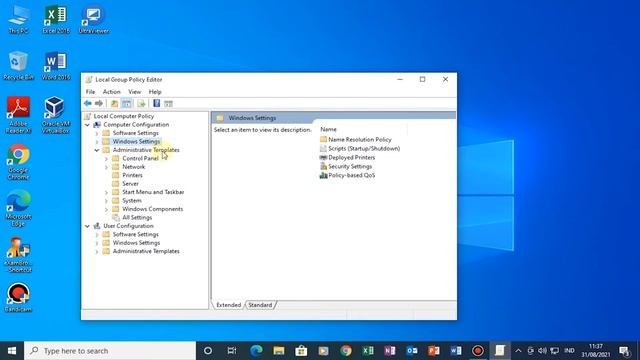Collapse Administrative Templates under Computer Configuration

(x=97, y=150)
